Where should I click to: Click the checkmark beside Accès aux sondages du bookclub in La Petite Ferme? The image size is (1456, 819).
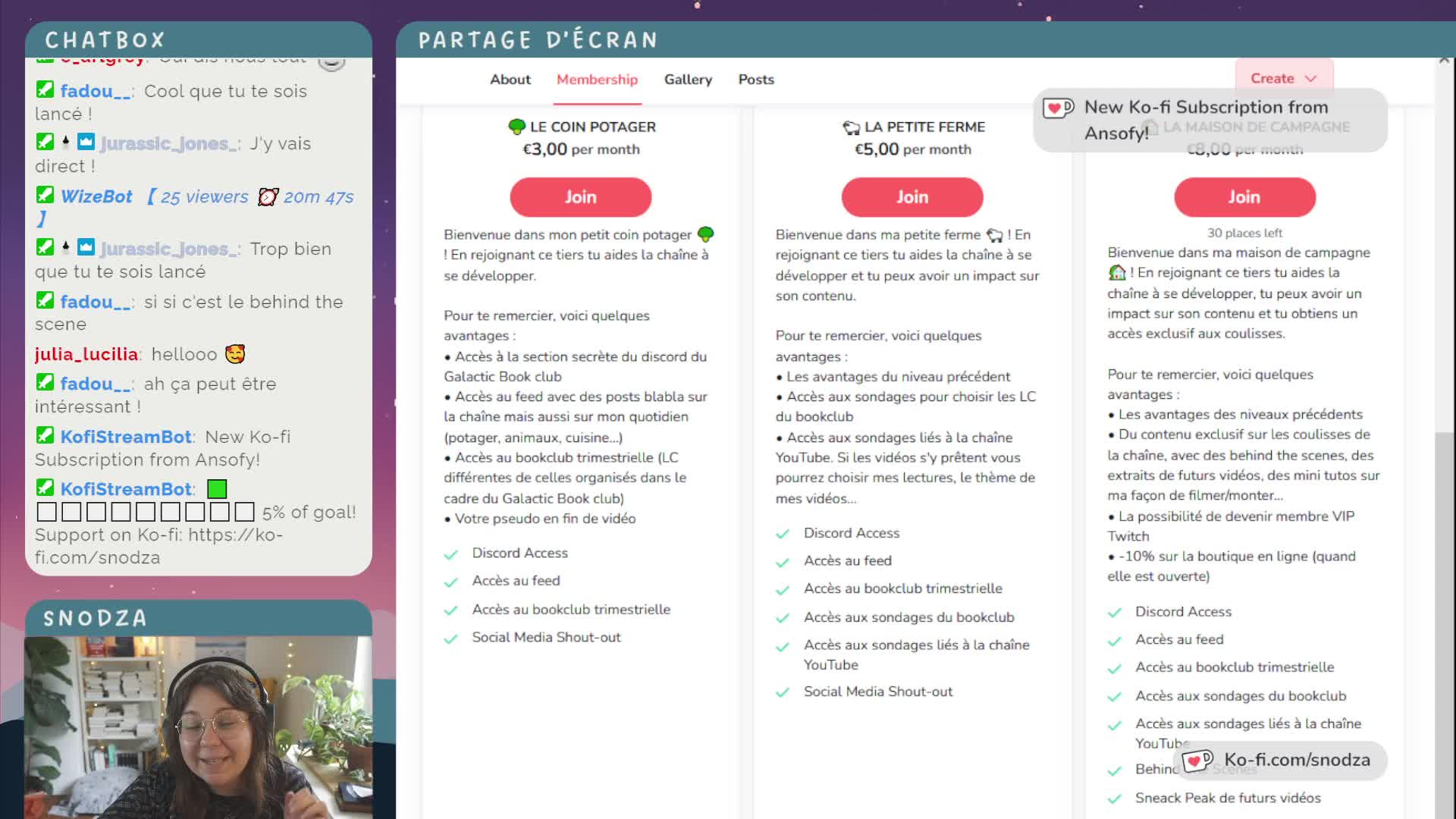point(783,618)
